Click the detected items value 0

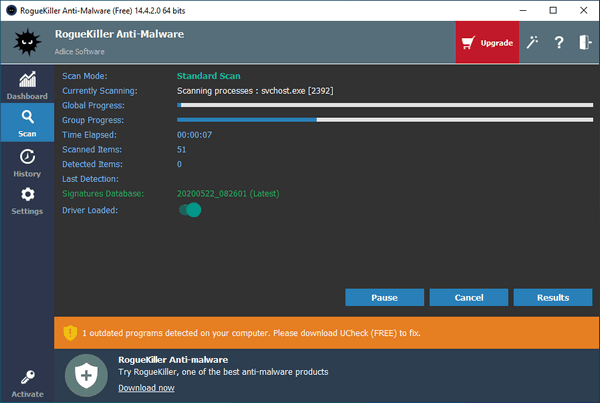tap(179, 164)
